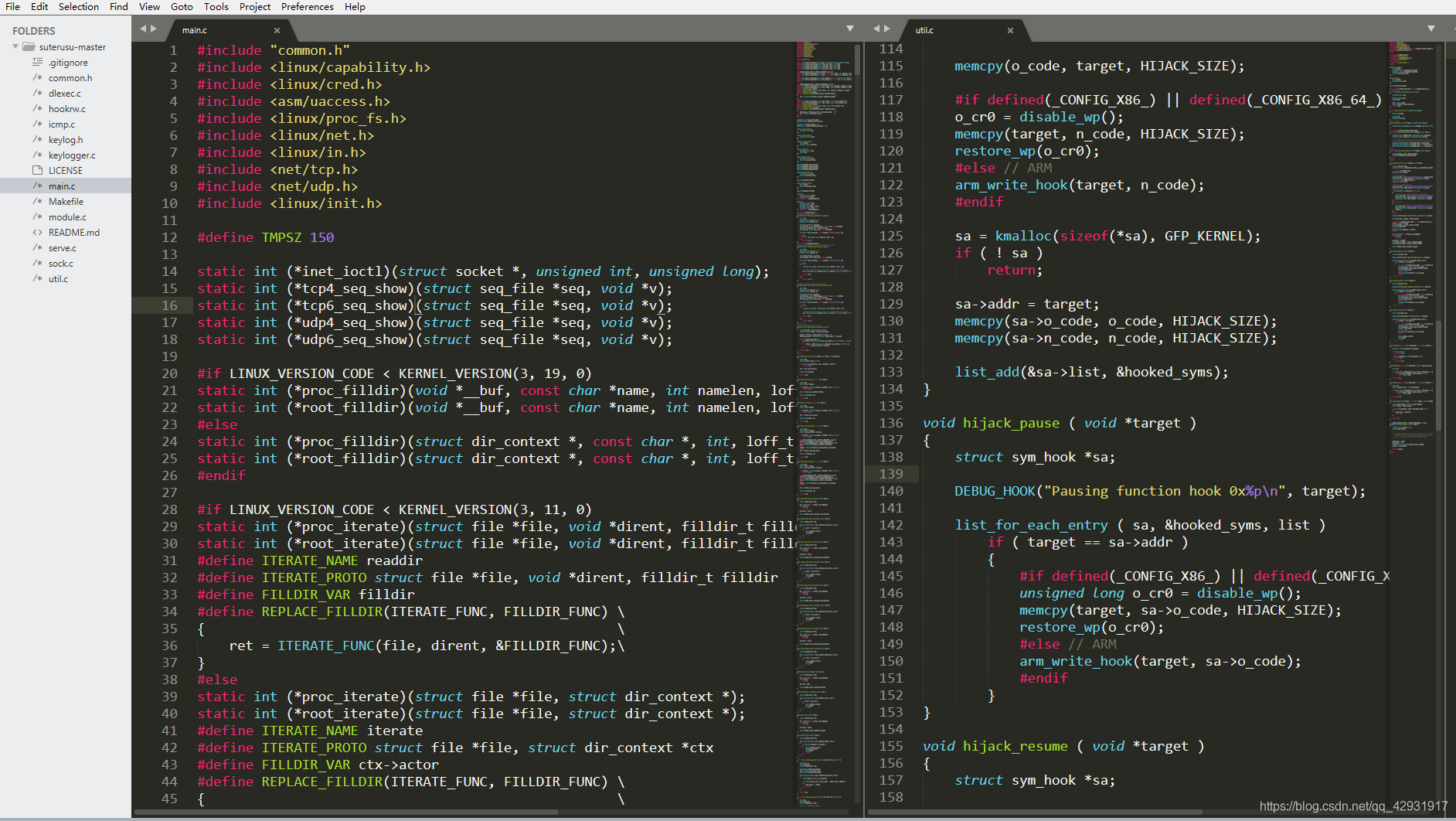The height and width of the screenshot is (821, 1456).
Task: Open the right pane tab list dropdown
Action: coord(1431,29)
